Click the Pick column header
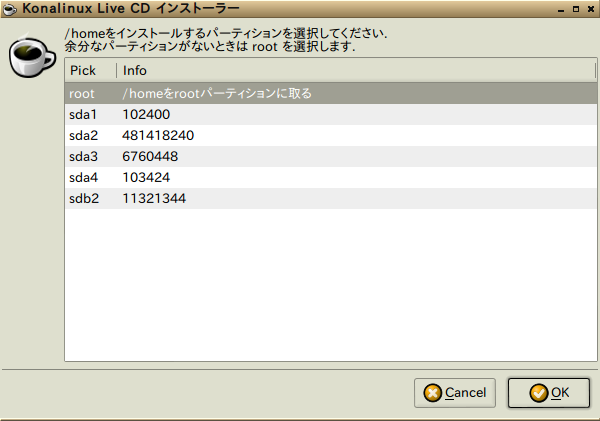The height and width of the screenshot is (421, 600). tap(91, 70)
